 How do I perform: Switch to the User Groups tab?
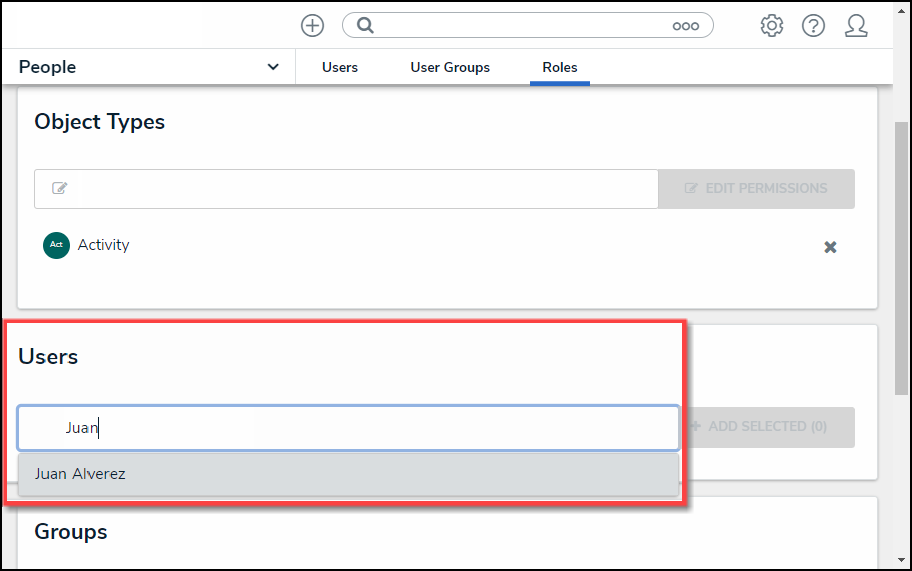click(450, 67)
